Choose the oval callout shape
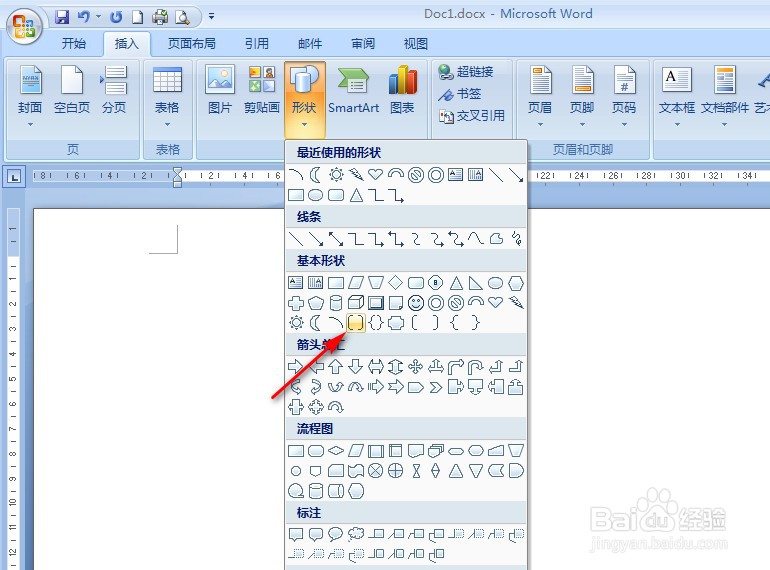This screenshot has height=570, width=770. (336, 534)
